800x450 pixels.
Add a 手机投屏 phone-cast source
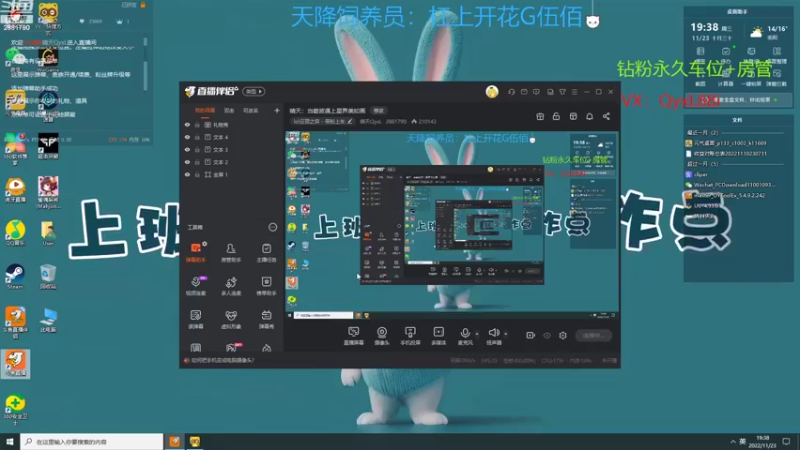coord(410,336)
